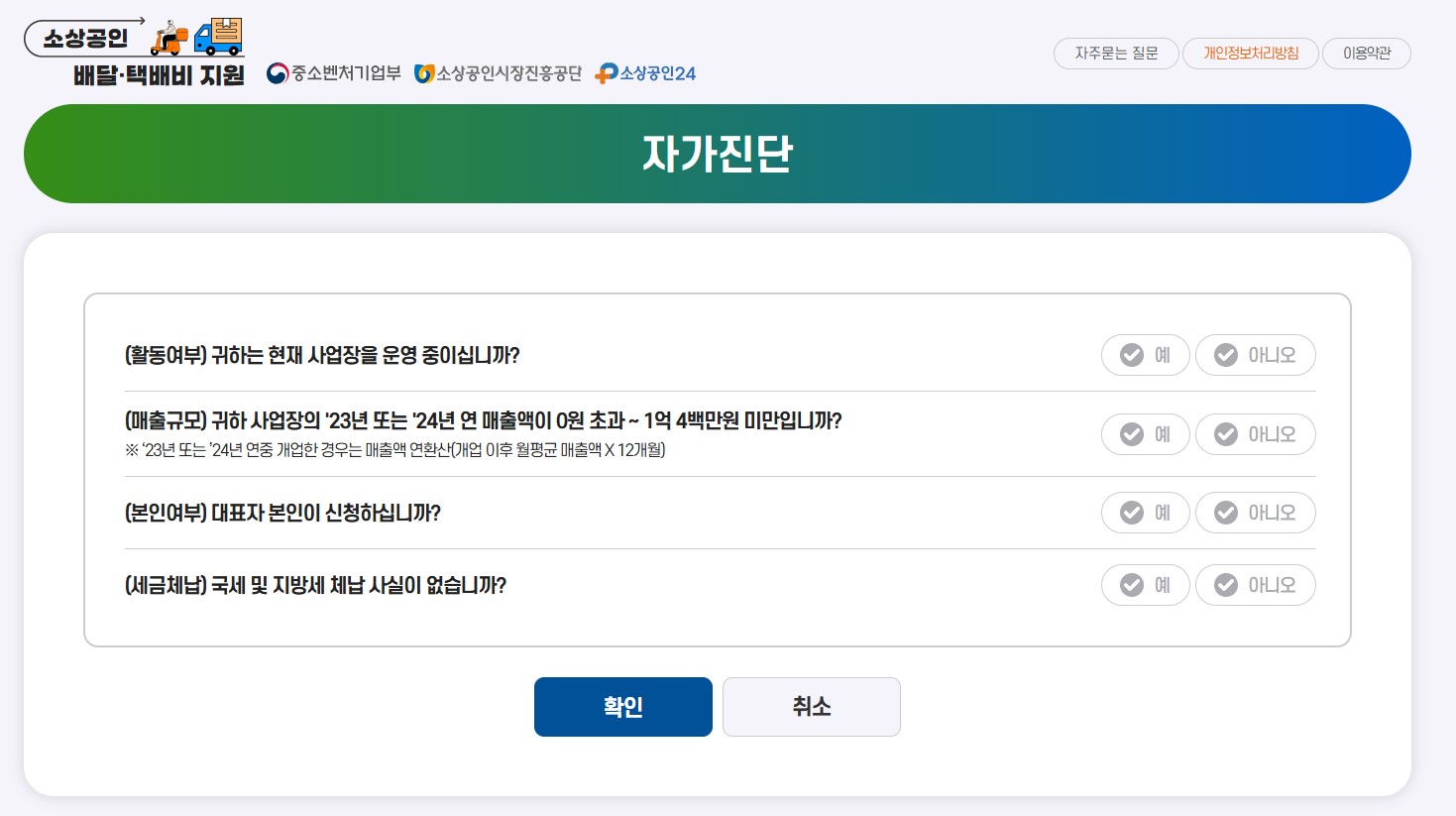
Task: Click the checkmark icon in 세금체납 아니오 option
Action: pos(1226,585)
